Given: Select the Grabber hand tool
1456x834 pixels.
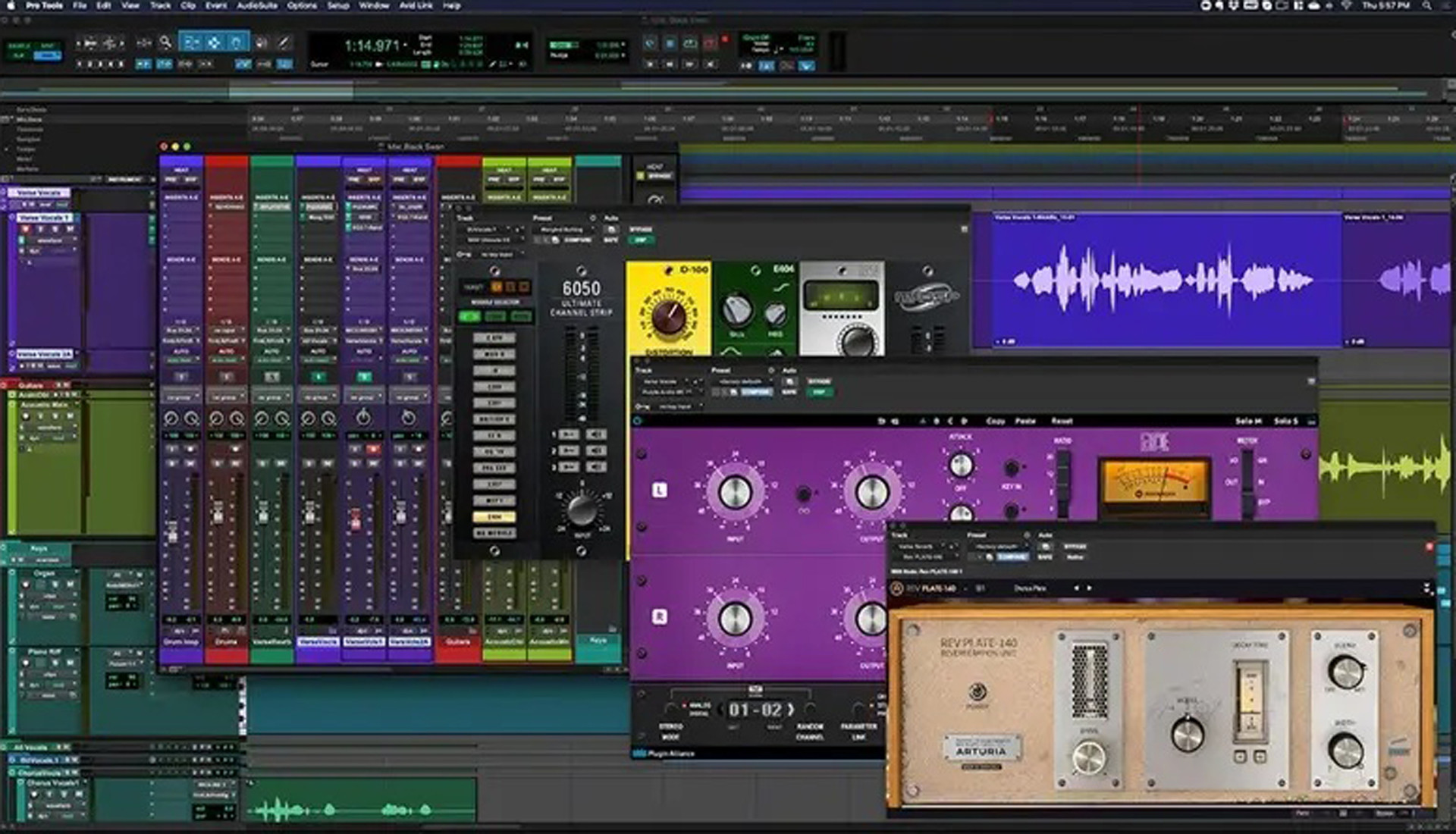Looking at the screenshot, I should pos(236,43).
